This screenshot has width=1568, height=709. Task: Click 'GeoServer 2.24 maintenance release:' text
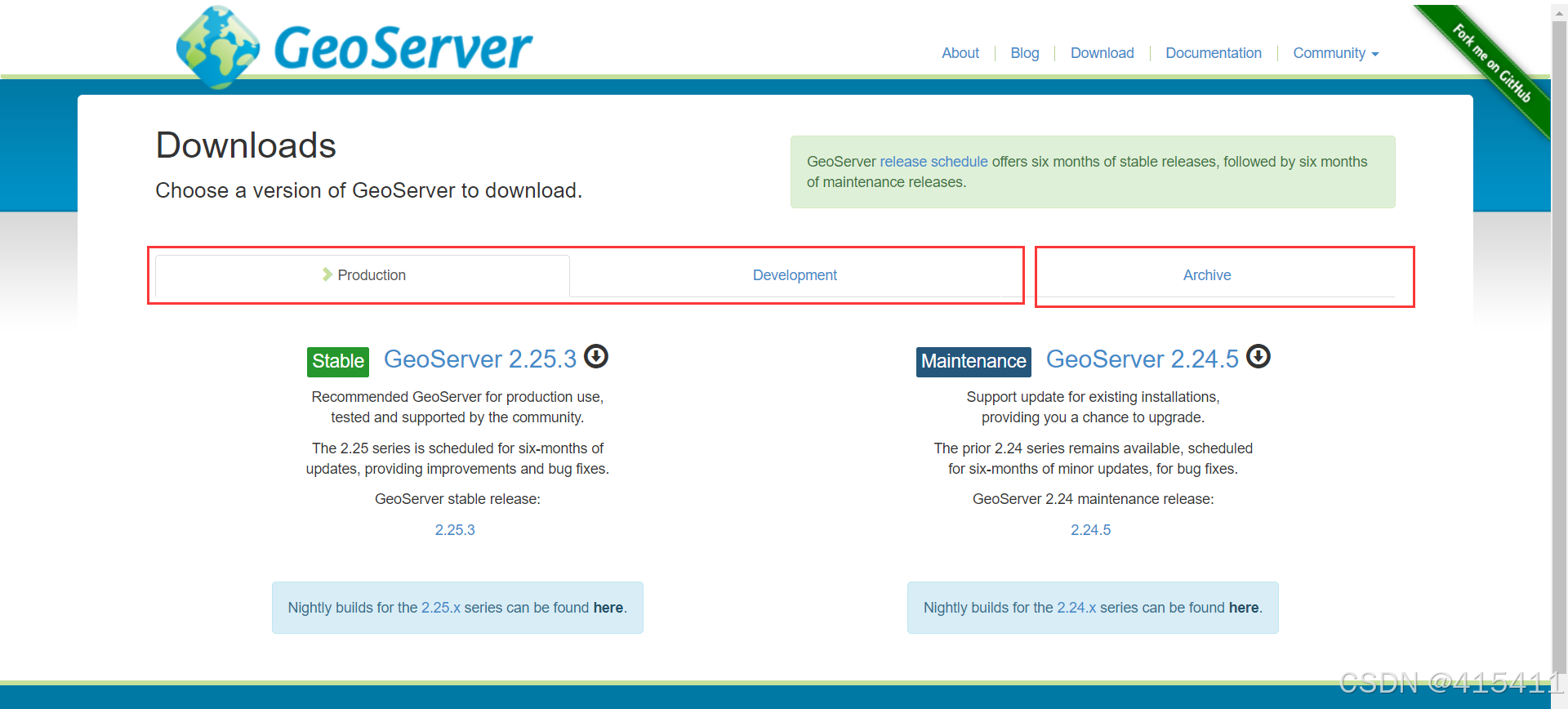1093,499
